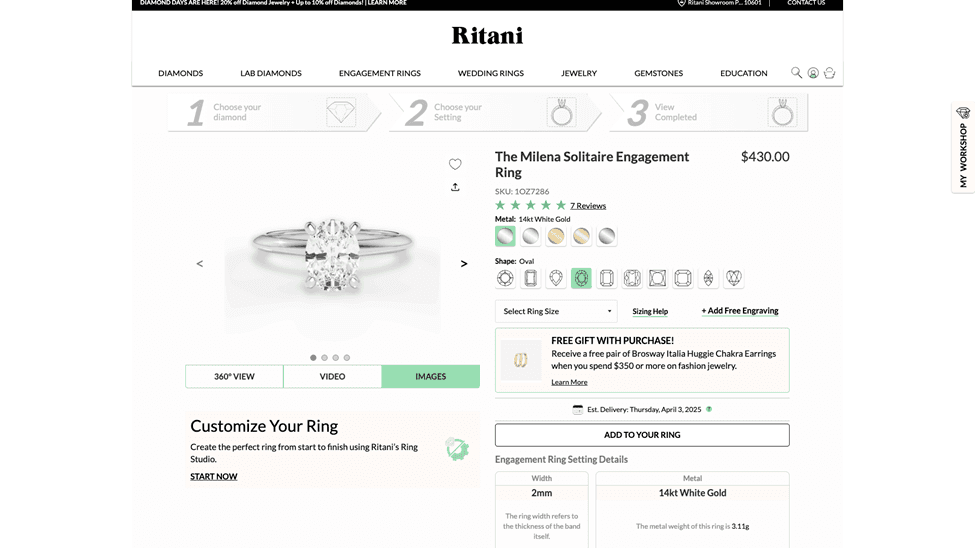Open the Engagement Rings menu
Image resolution: width=975 pixels, height=548 pixels.
(380, 73)
